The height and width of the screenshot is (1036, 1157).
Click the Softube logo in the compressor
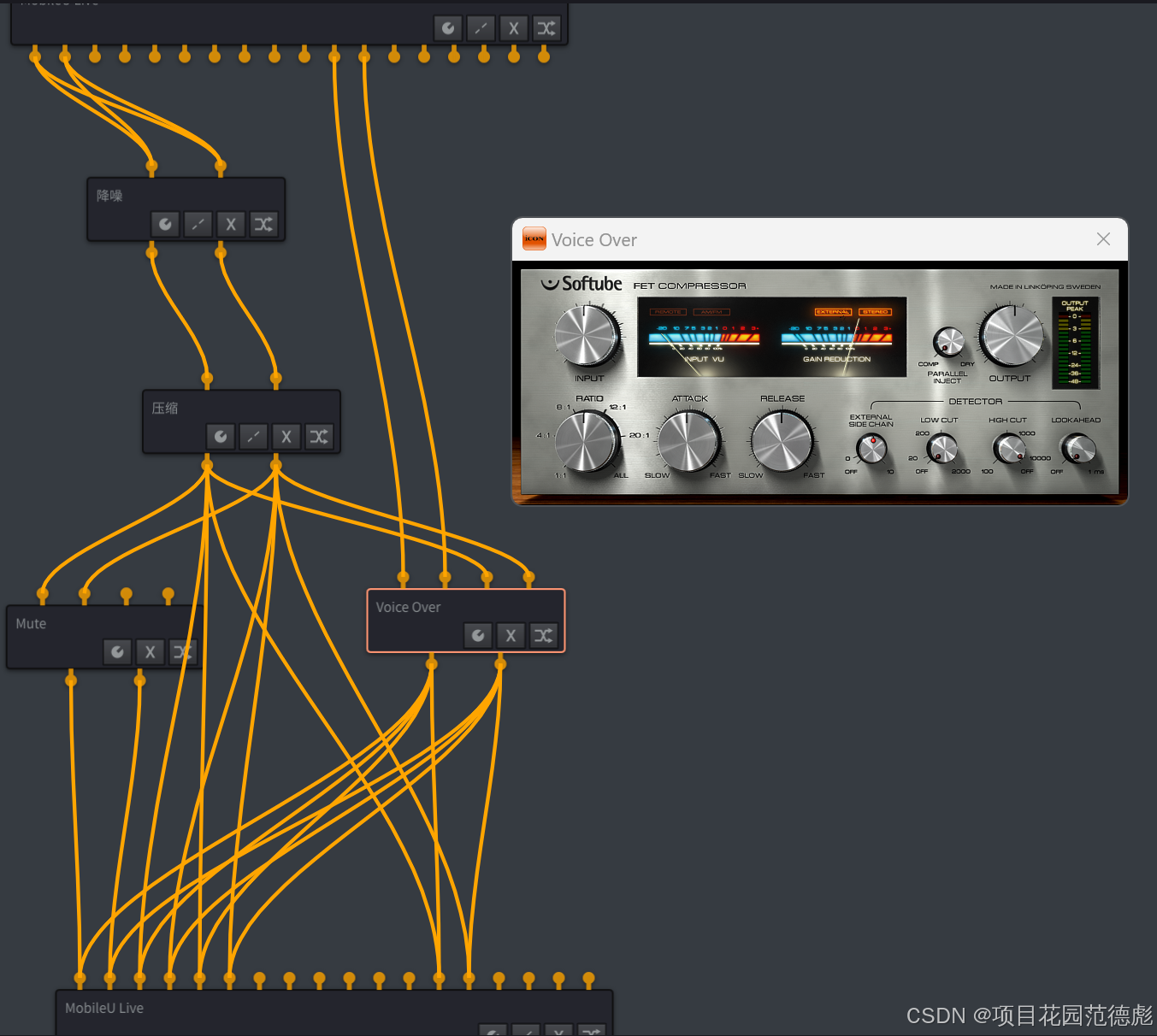pyautogui.click(x=581, y=284)
